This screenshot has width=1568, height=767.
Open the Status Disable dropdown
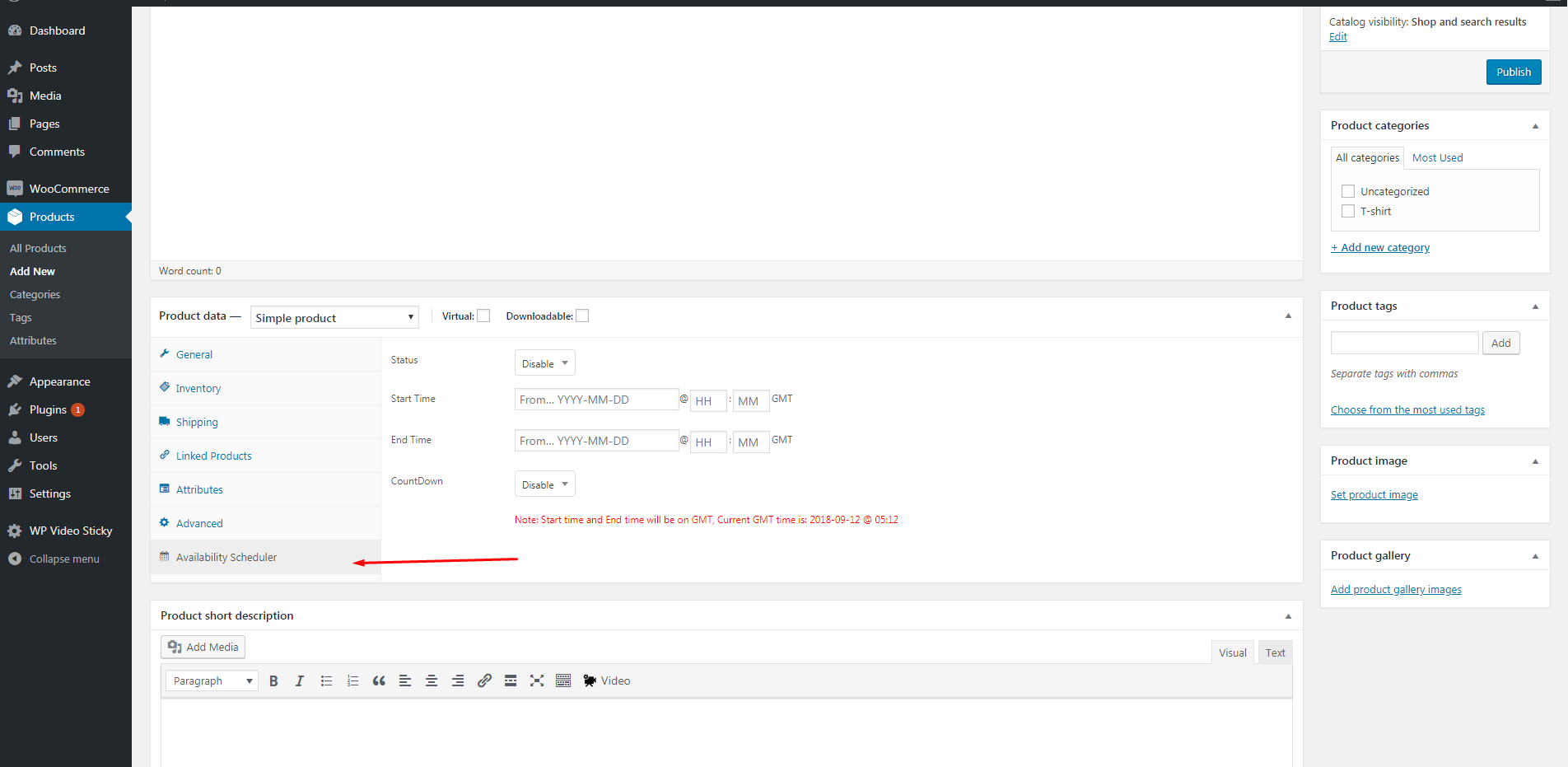coord(544,363)
